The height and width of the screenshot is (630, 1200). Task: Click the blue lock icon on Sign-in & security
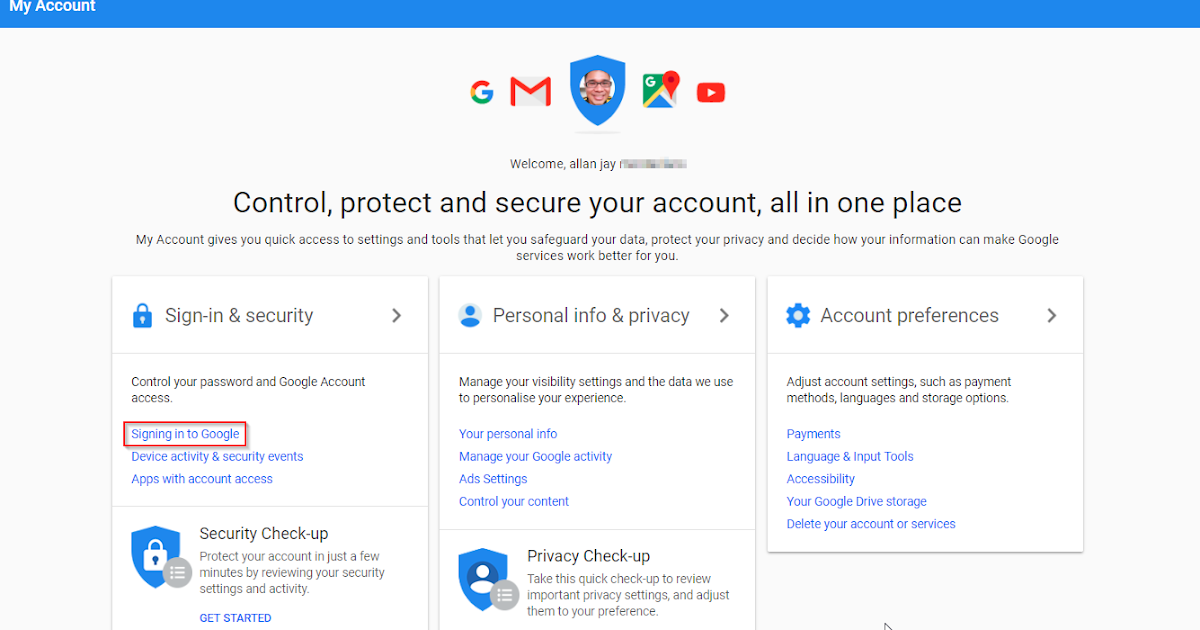click(x=142, y=314)
